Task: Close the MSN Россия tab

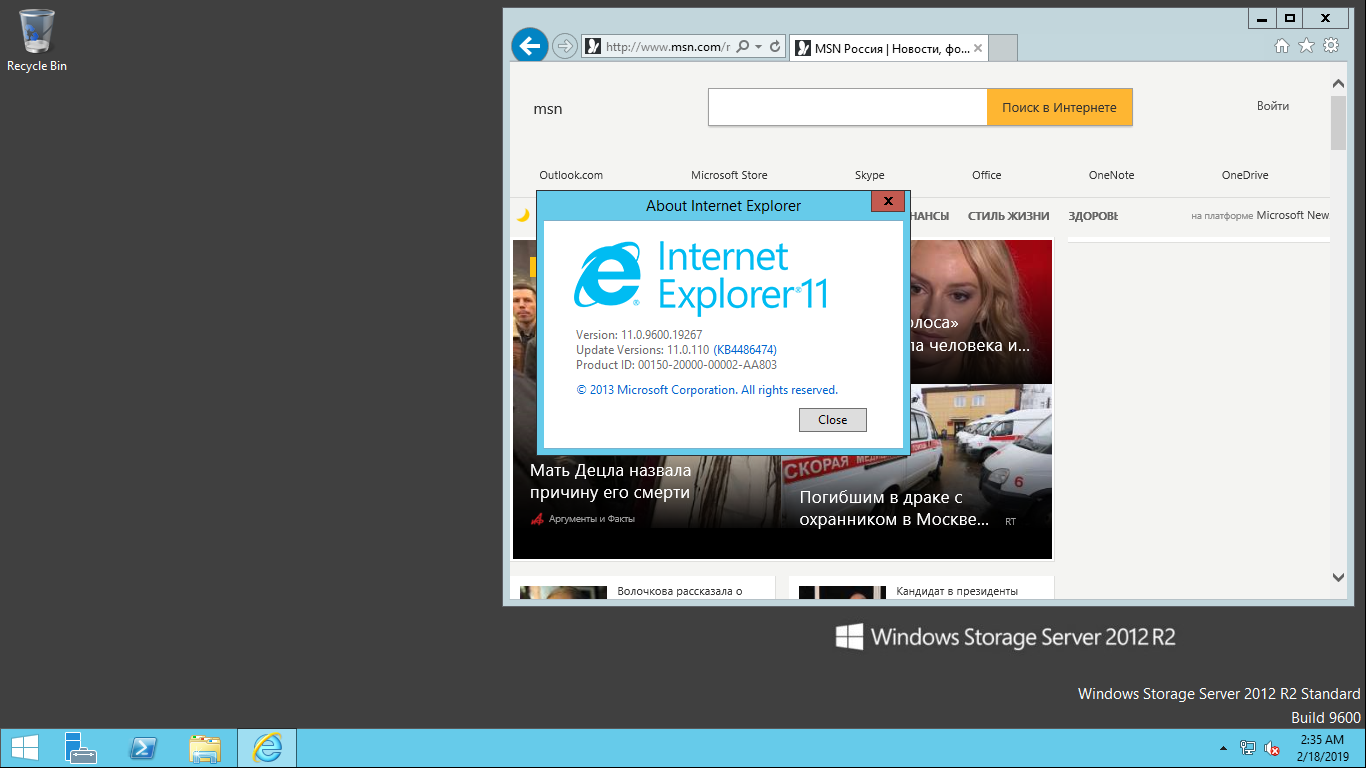Action: point(978,48)
